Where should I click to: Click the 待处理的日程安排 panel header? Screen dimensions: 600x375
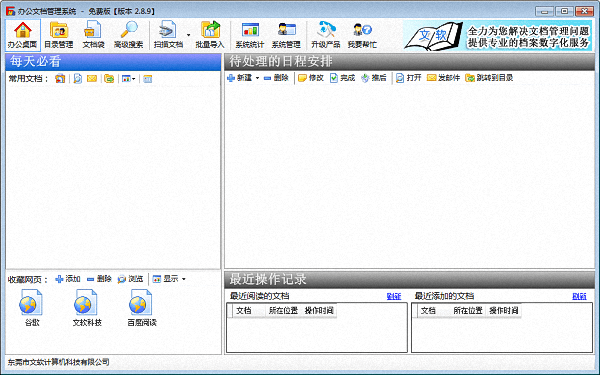pos(409,62)
